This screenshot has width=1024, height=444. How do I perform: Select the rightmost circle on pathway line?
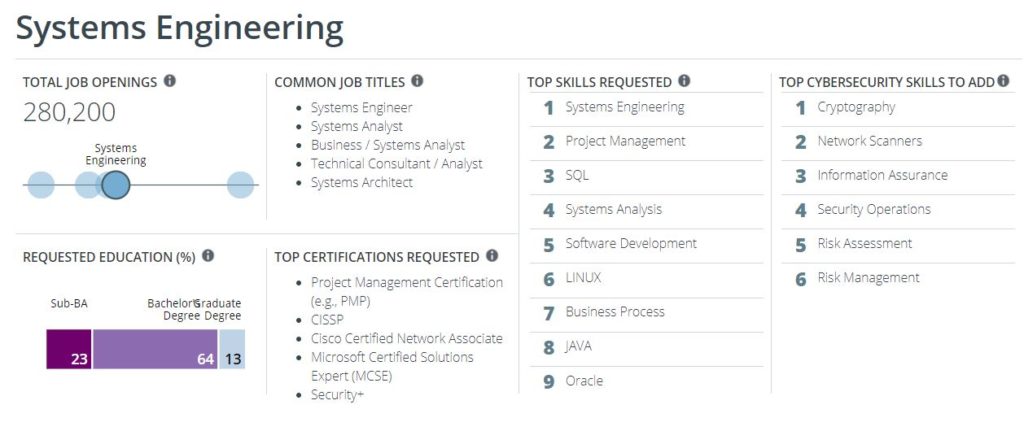(240, 185)
